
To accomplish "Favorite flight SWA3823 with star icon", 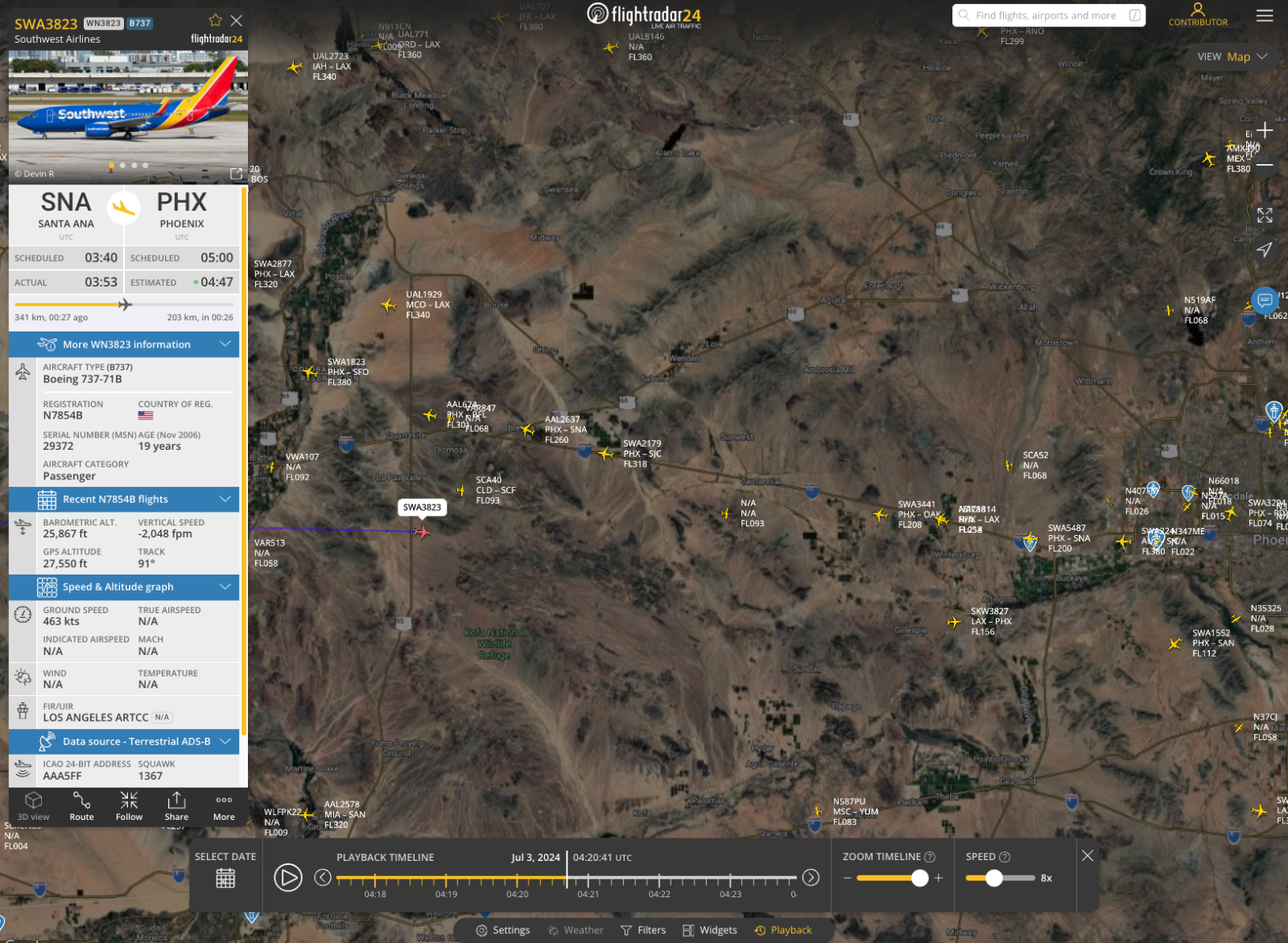I will pyautogui.click(x=215, y=20).
